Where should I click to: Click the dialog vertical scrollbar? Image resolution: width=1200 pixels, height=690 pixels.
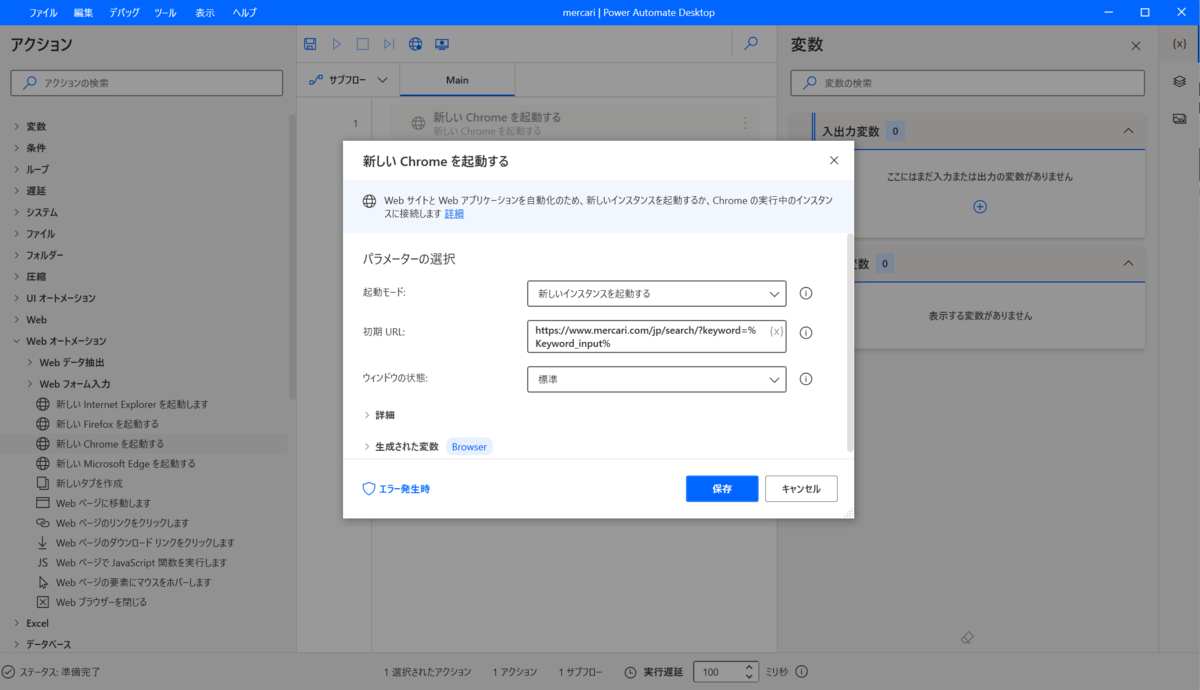850,342
